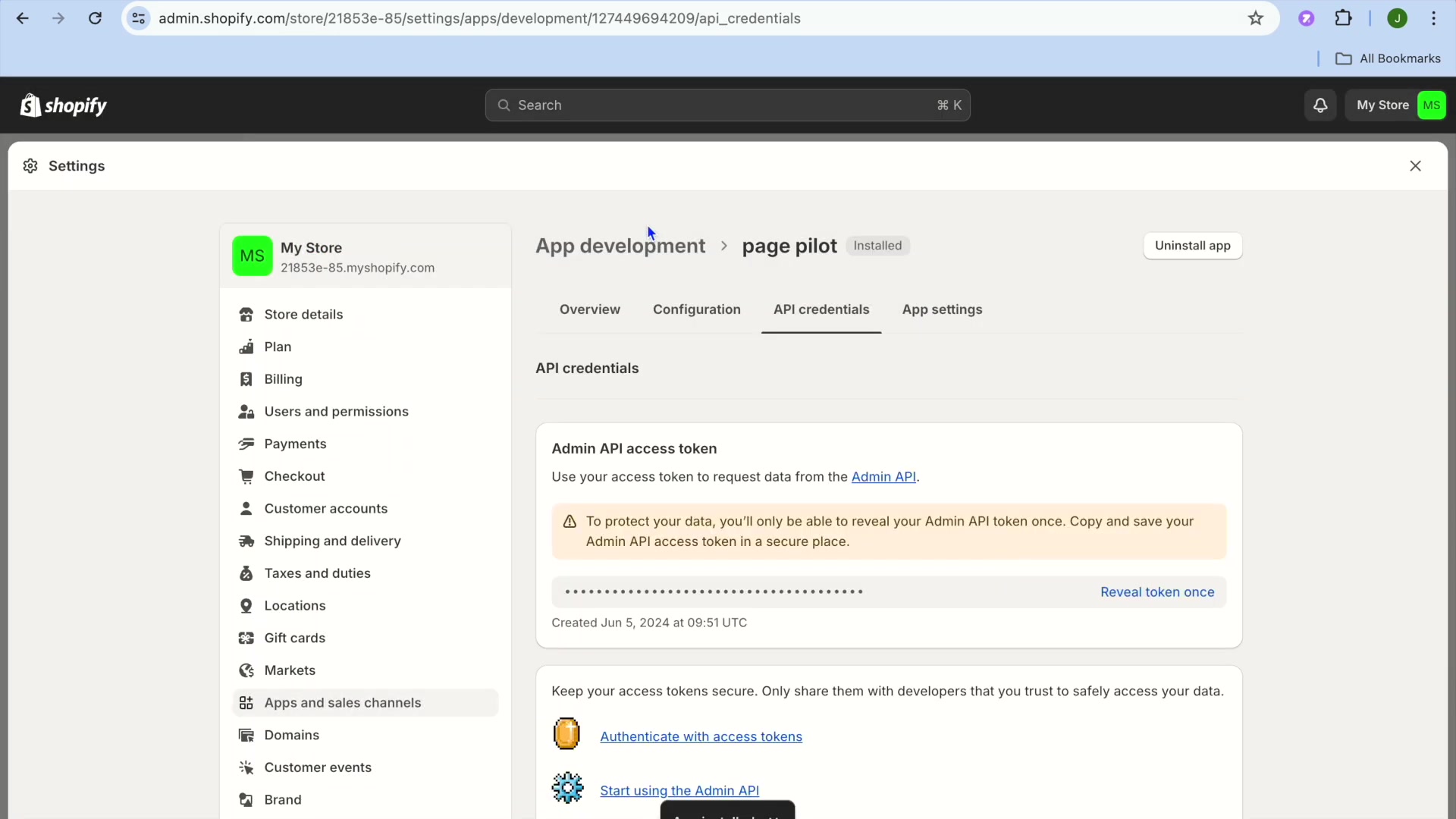Click the Gift cards icon
Viewport: 1456px width, 819px height.
pyautogui.click(x=246, y=639)
